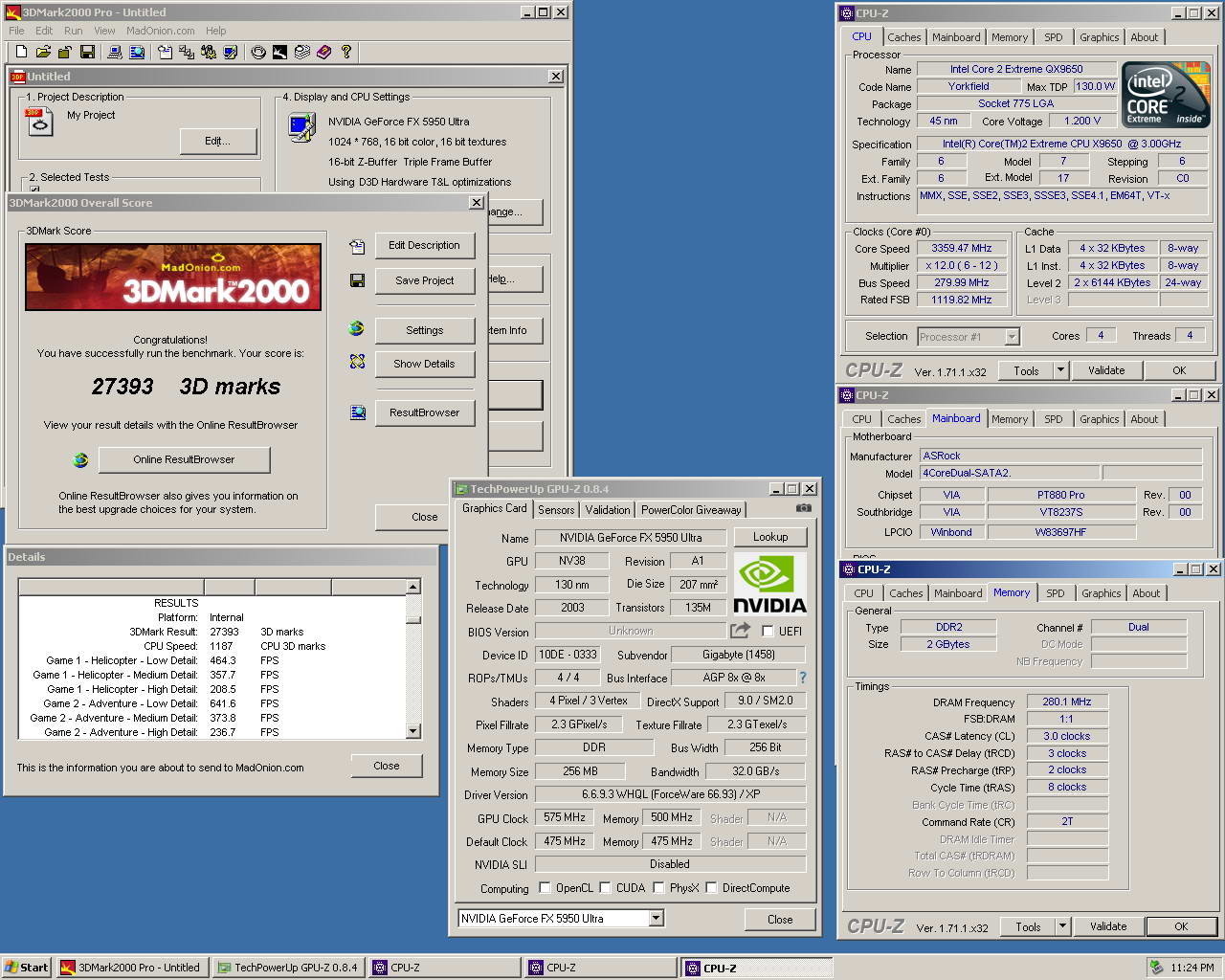Screen dimensions: 1225x980
Task: Click the Start button on taskbar
Action: [x=27, y=968]
